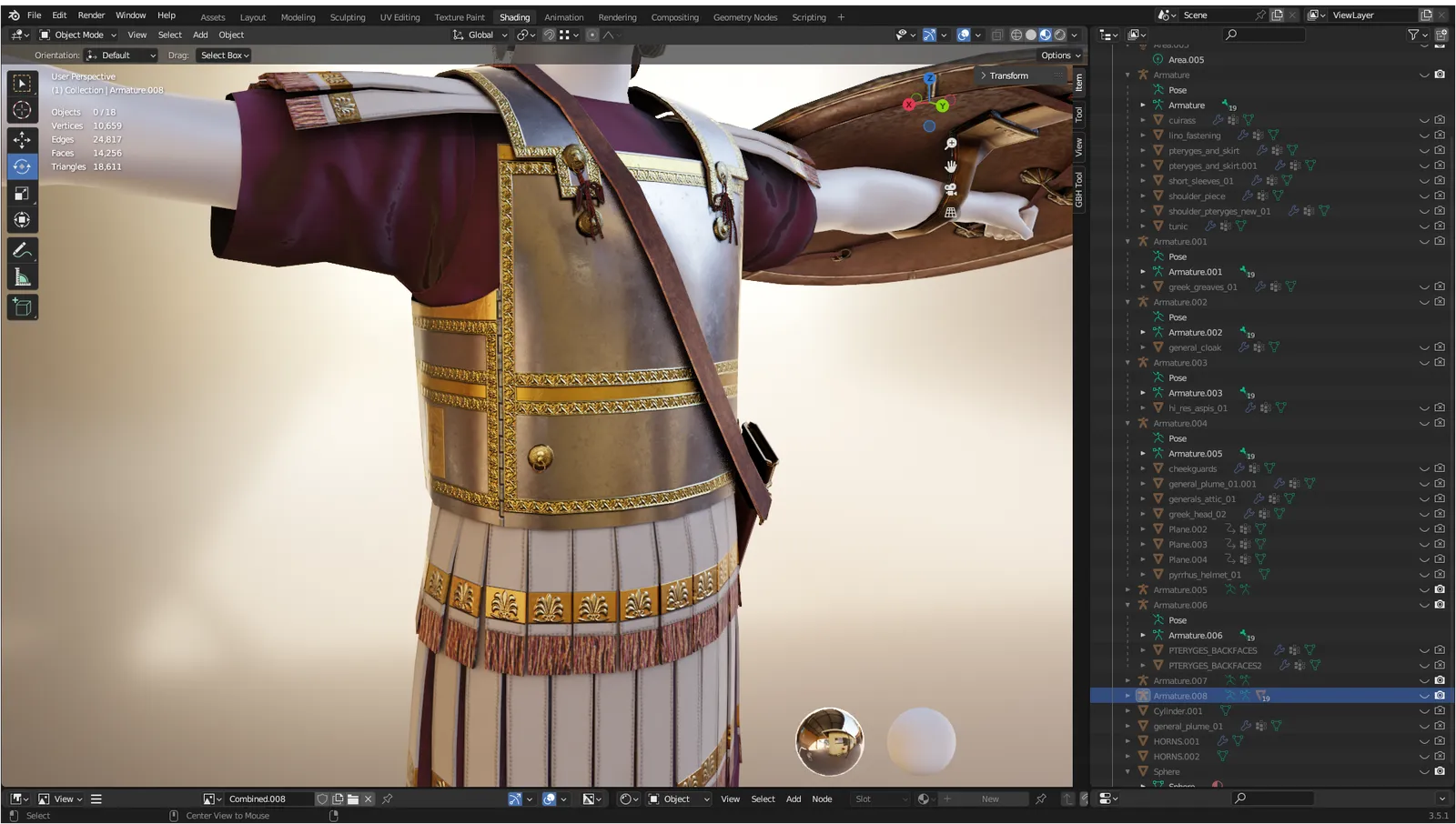Screen dimensions: 1456x824
Task: Open the Drag Select Box dropdown
Action: 224,55
